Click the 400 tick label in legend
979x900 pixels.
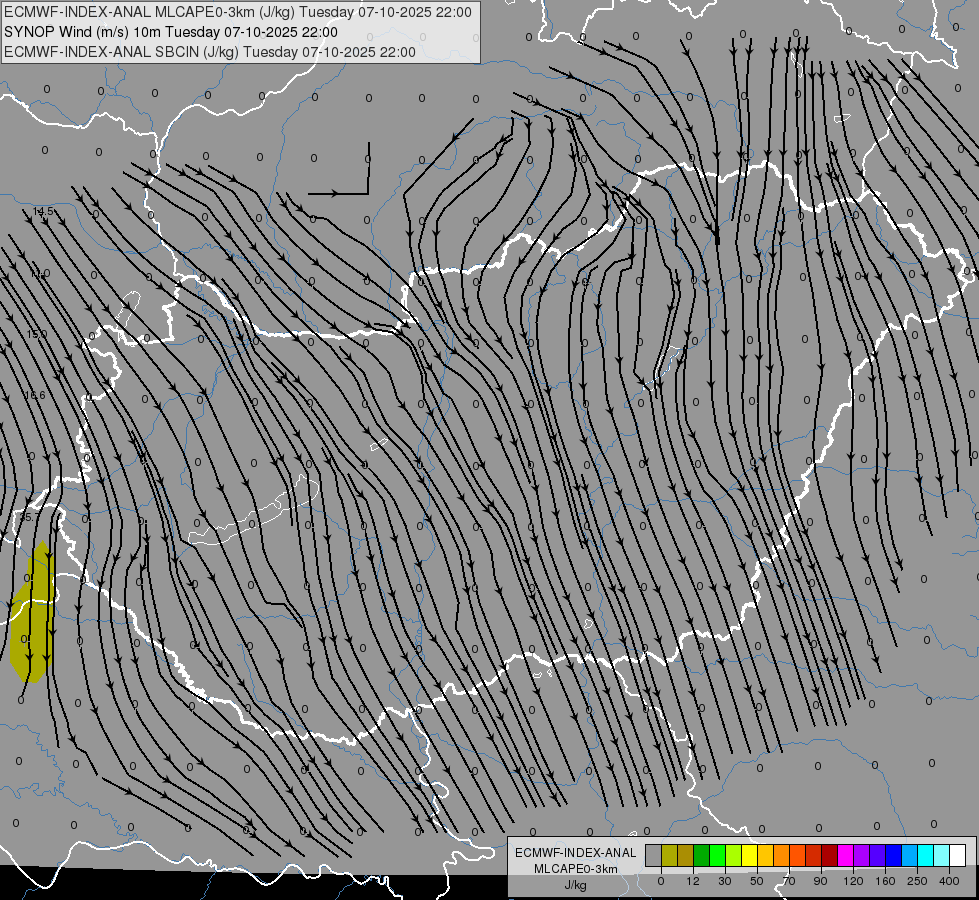tap(949, 881)
